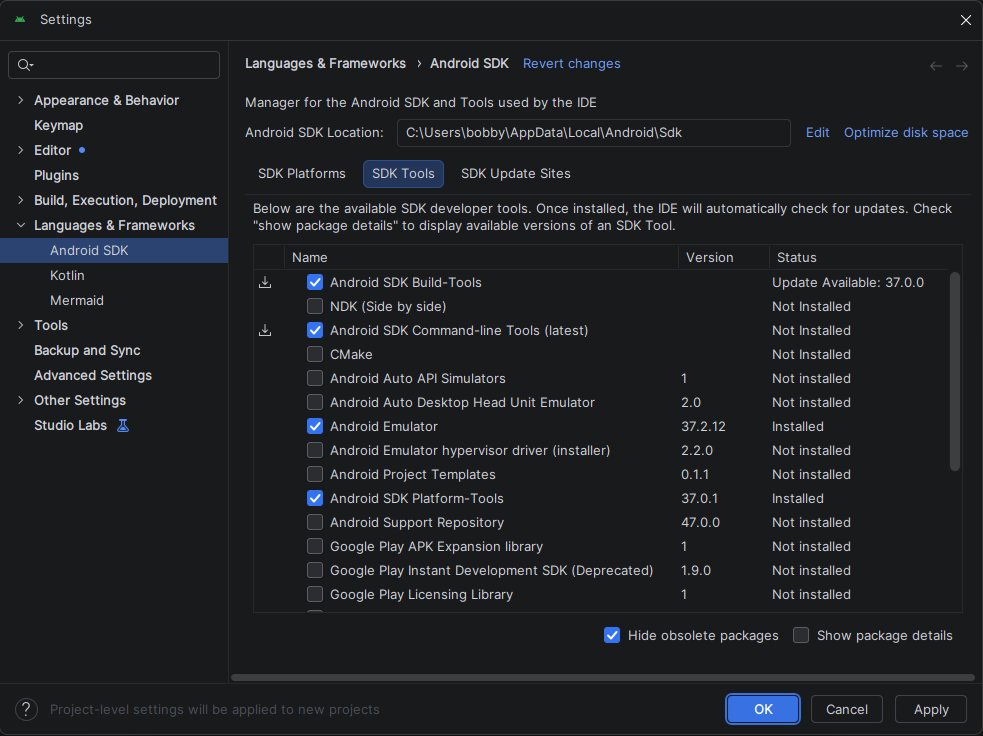Click the Android SDK Location path field
This screenshot has height=736, width=983.
click(x=593, y=132)
